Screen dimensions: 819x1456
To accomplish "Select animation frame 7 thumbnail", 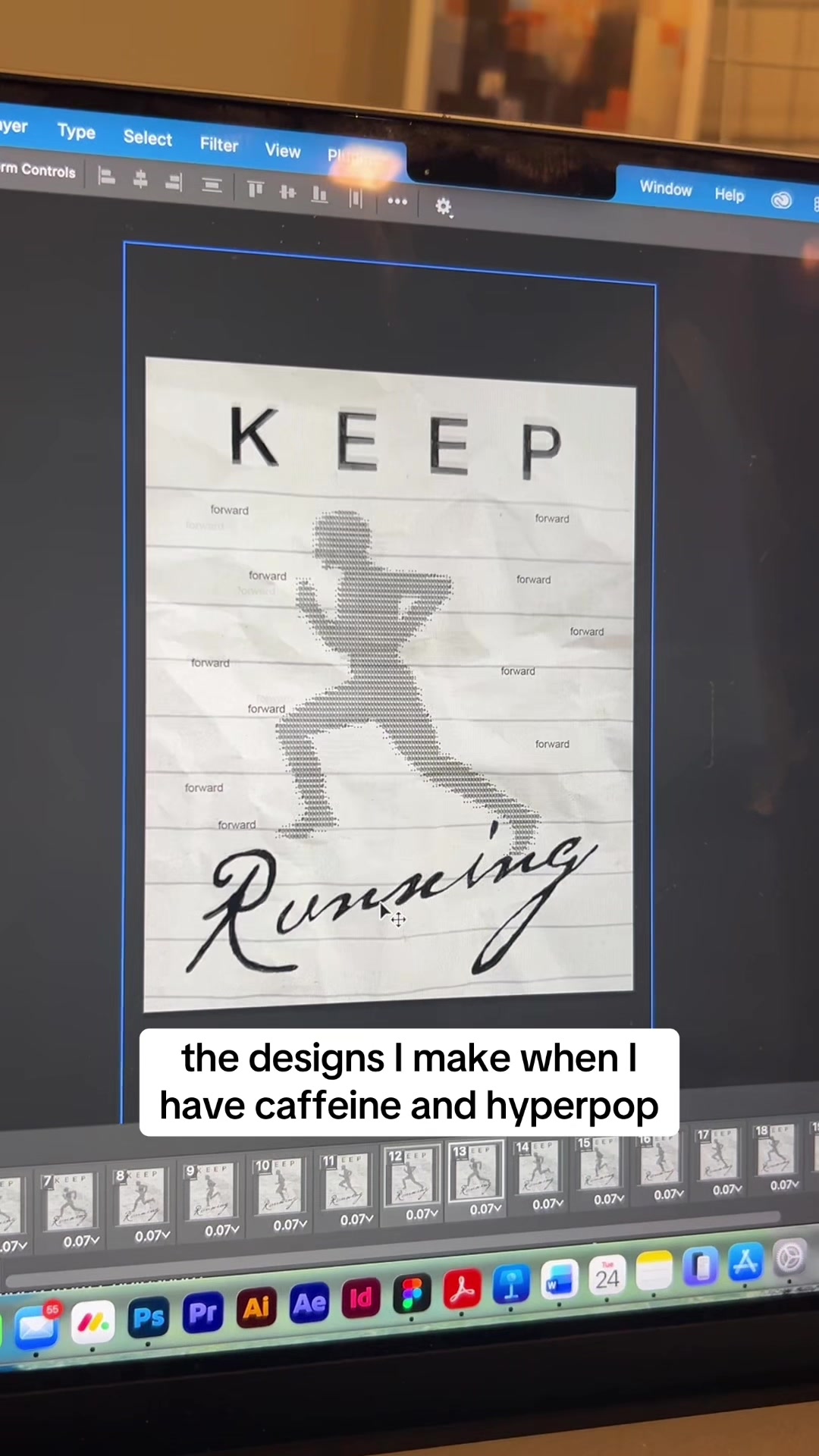I will [x=70, y=1202].
